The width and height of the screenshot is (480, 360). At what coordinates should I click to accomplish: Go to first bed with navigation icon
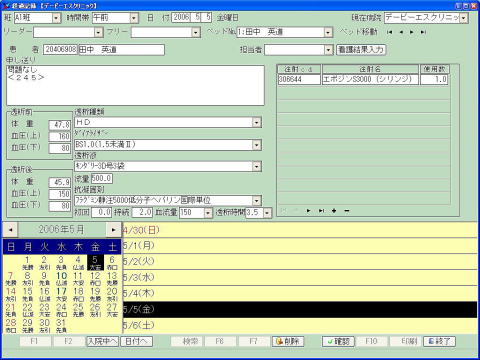tap(389, 32)
